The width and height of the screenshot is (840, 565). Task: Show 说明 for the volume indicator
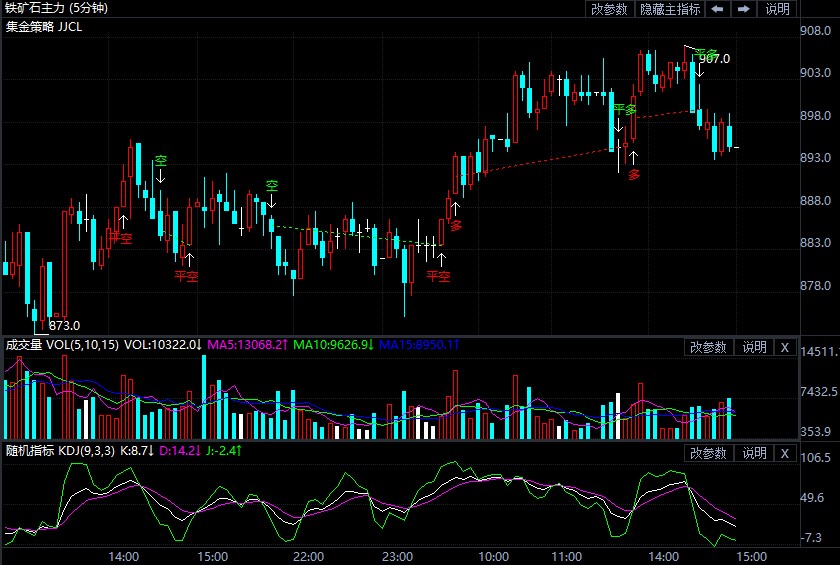point(753,347)
